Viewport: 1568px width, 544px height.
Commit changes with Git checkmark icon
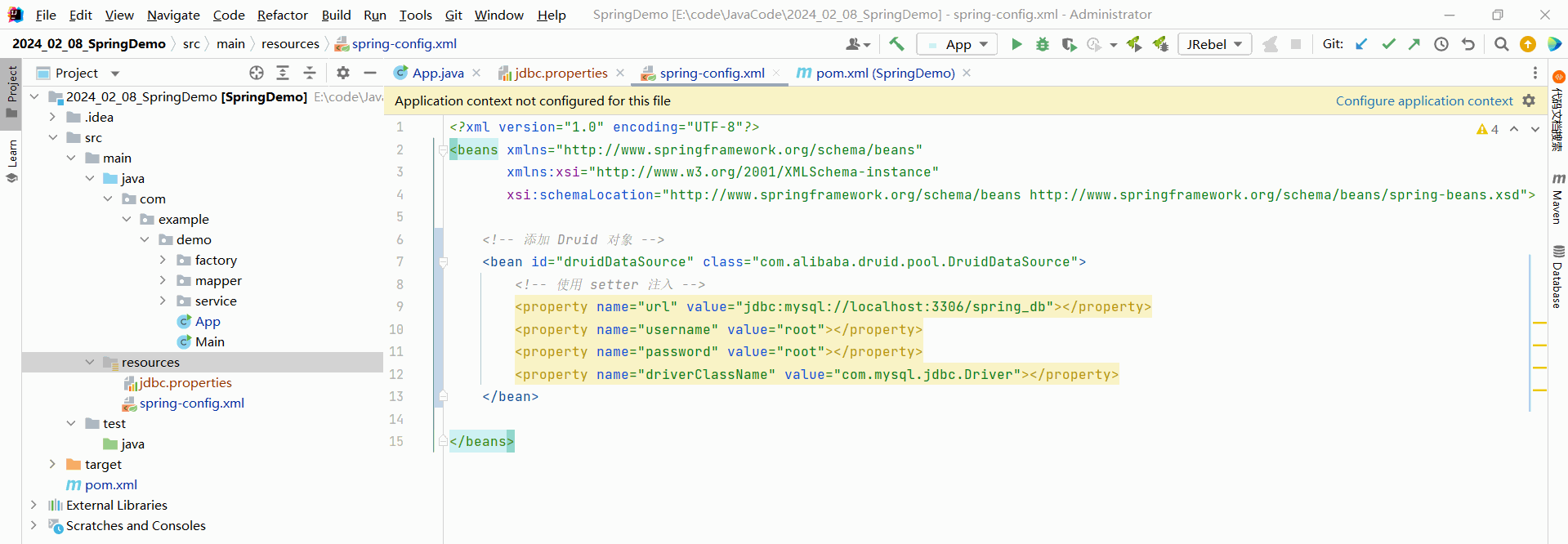1388,44
